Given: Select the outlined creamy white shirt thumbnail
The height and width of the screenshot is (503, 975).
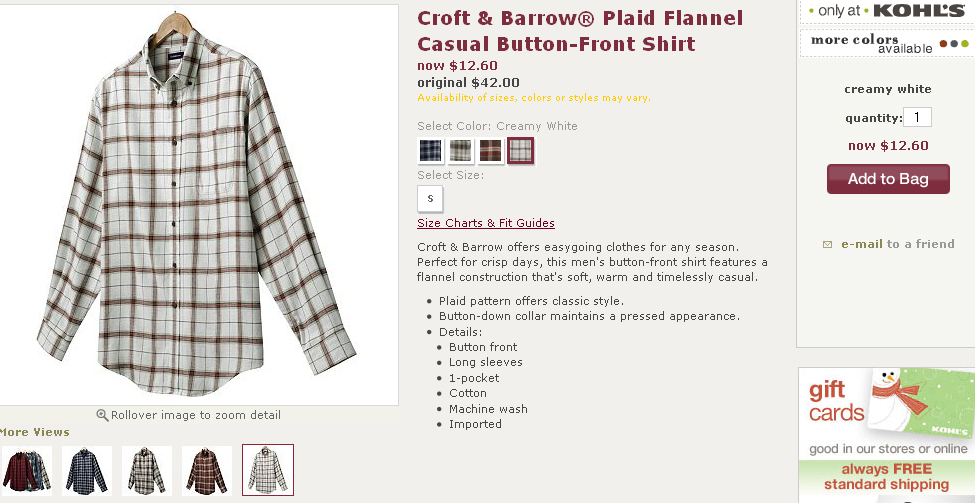Looking at the screenshot, I should click(x=268, y=470).
